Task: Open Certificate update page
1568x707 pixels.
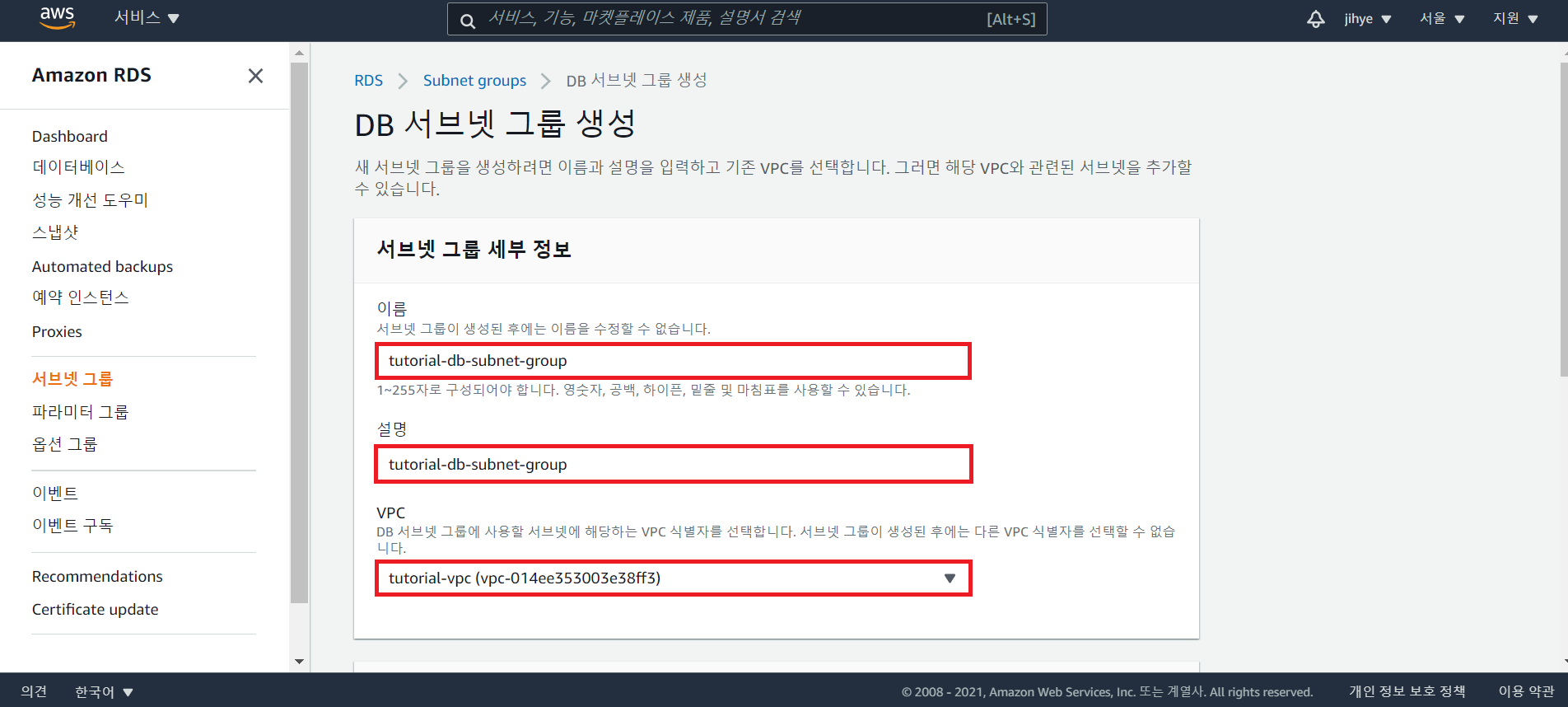Action: pyautogui.click(x=96, y=609)
